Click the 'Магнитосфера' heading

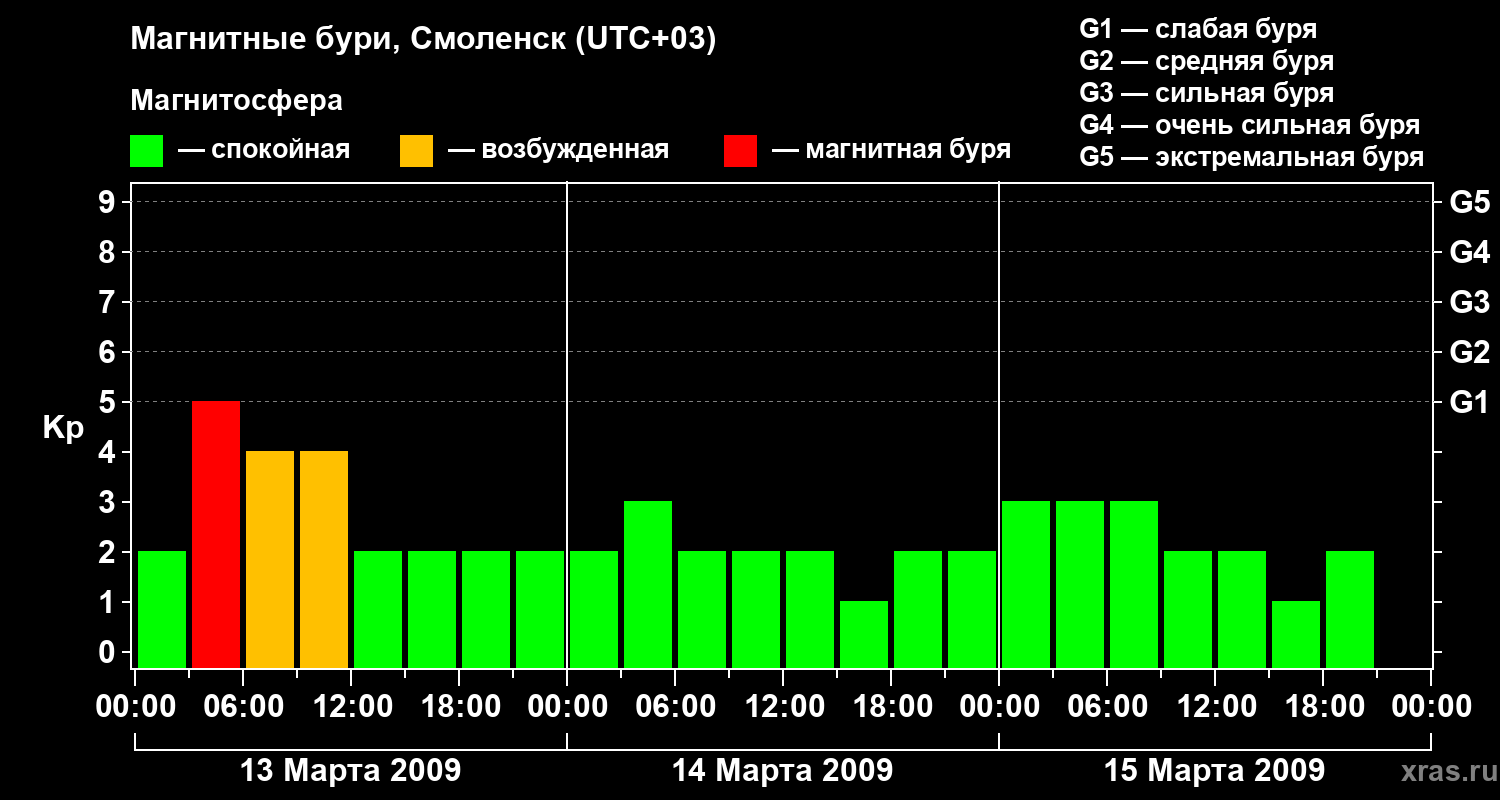pyautogui.click(x=236, y=101)
